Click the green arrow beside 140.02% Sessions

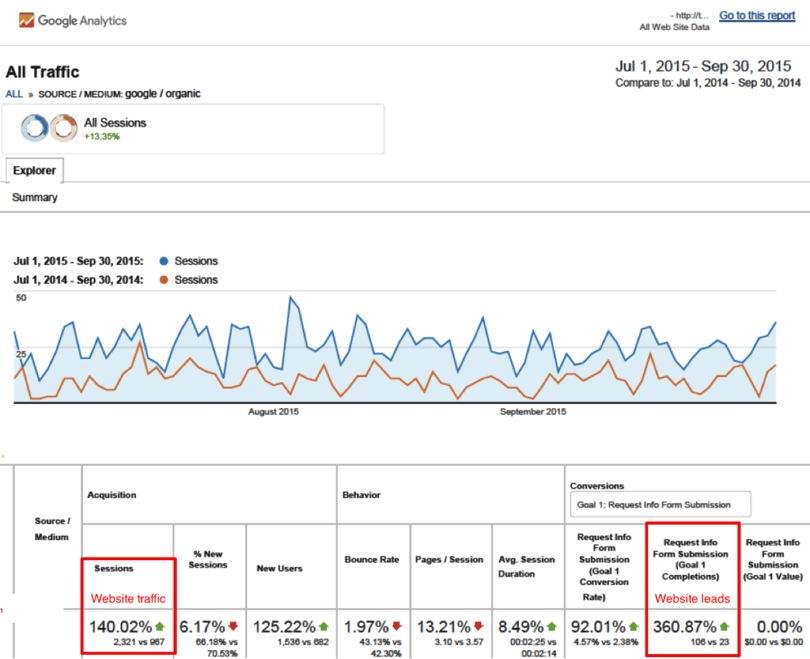click(158, 627)
